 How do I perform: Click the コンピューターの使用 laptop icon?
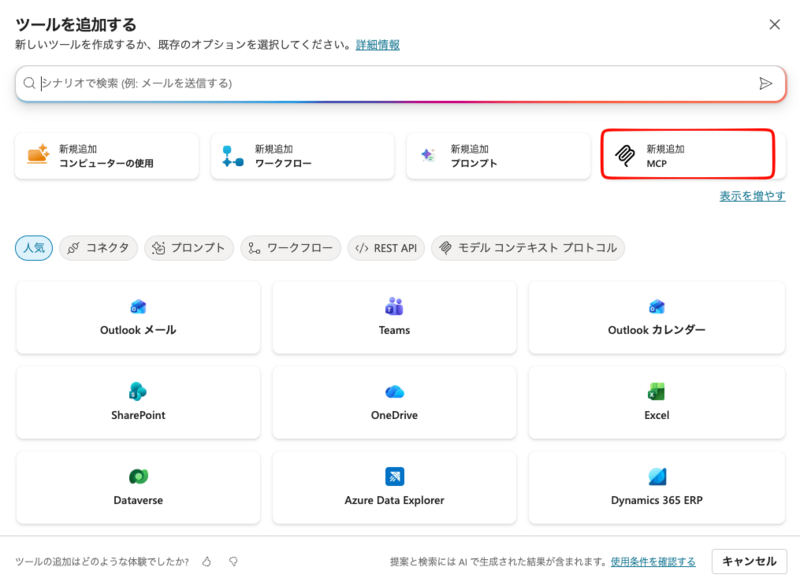[38, 154]
